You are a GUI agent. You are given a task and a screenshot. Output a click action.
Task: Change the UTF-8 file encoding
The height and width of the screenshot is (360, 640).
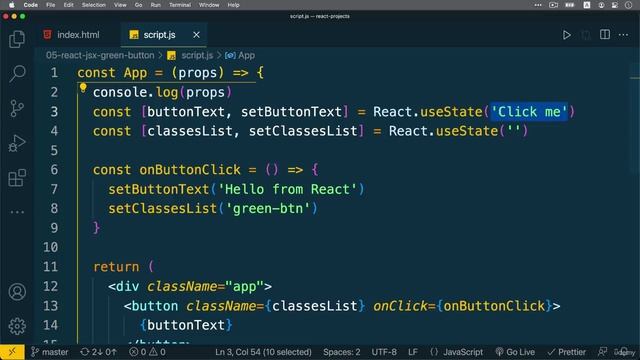pyautogui.click(x=384, y=352)
